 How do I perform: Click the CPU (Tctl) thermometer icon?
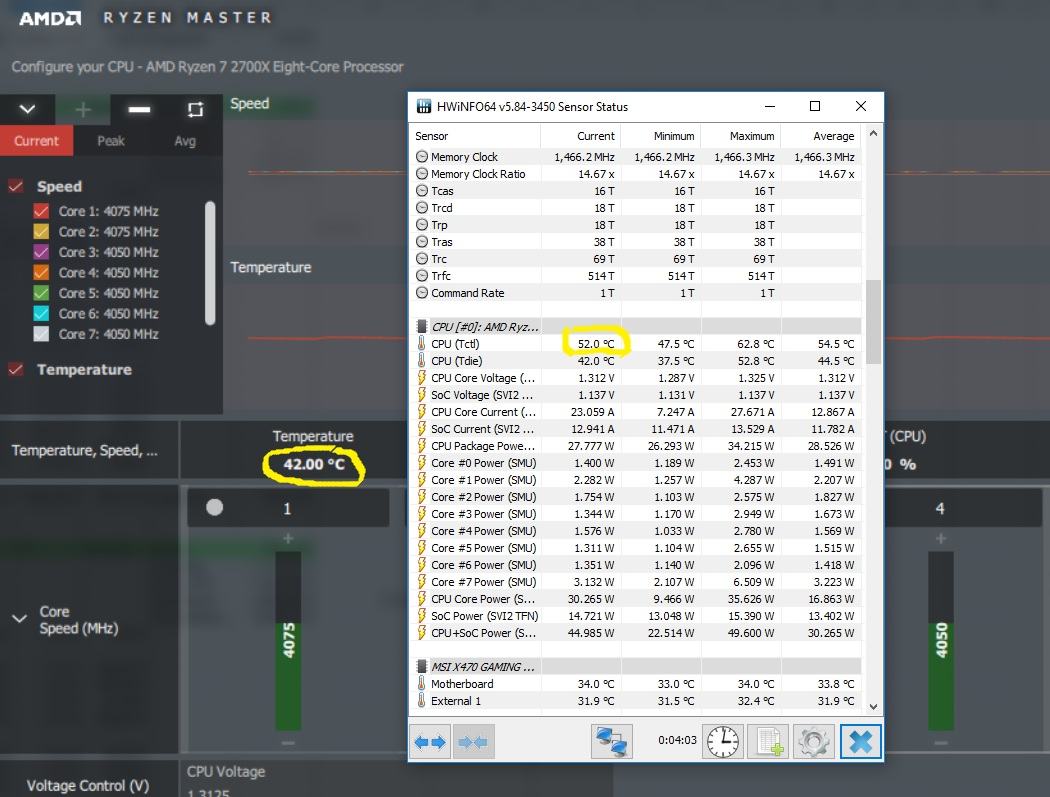click(x=421, y=344)
